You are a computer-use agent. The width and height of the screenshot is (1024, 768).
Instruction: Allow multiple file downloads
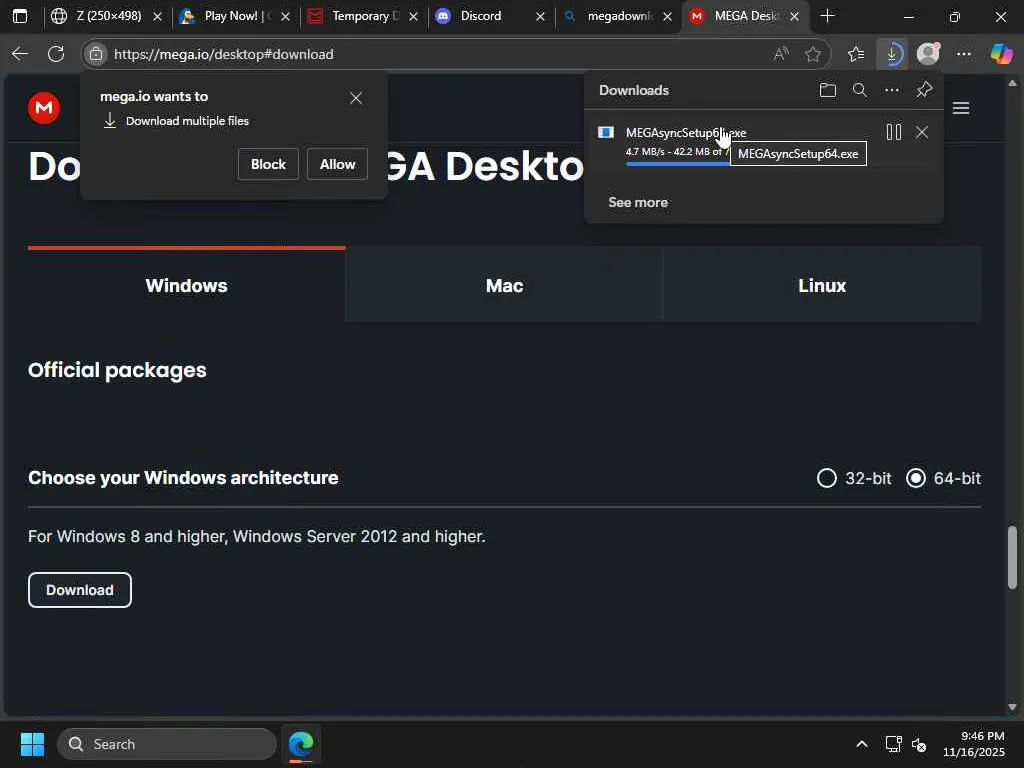[338, 164]
